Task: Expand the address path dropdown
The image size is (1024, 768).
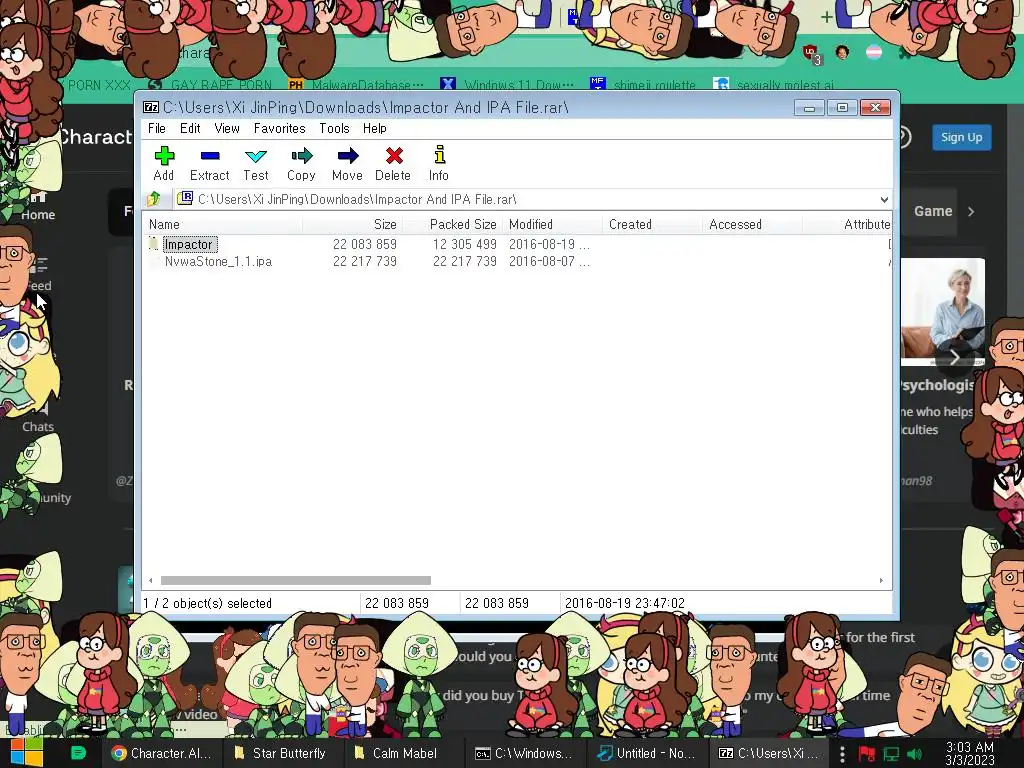Action: 884,199
